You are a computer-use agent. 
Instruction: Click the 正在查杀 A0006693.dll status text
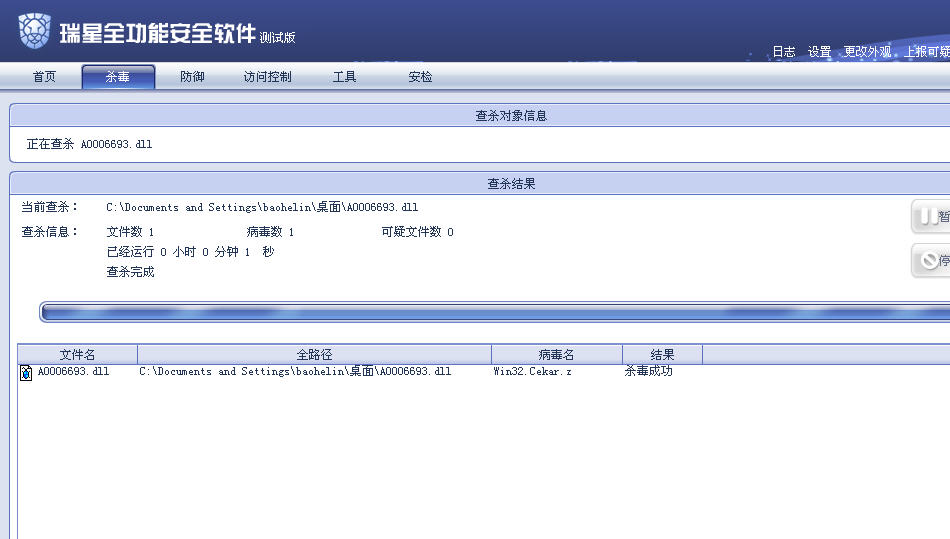[x=89, y=144]
